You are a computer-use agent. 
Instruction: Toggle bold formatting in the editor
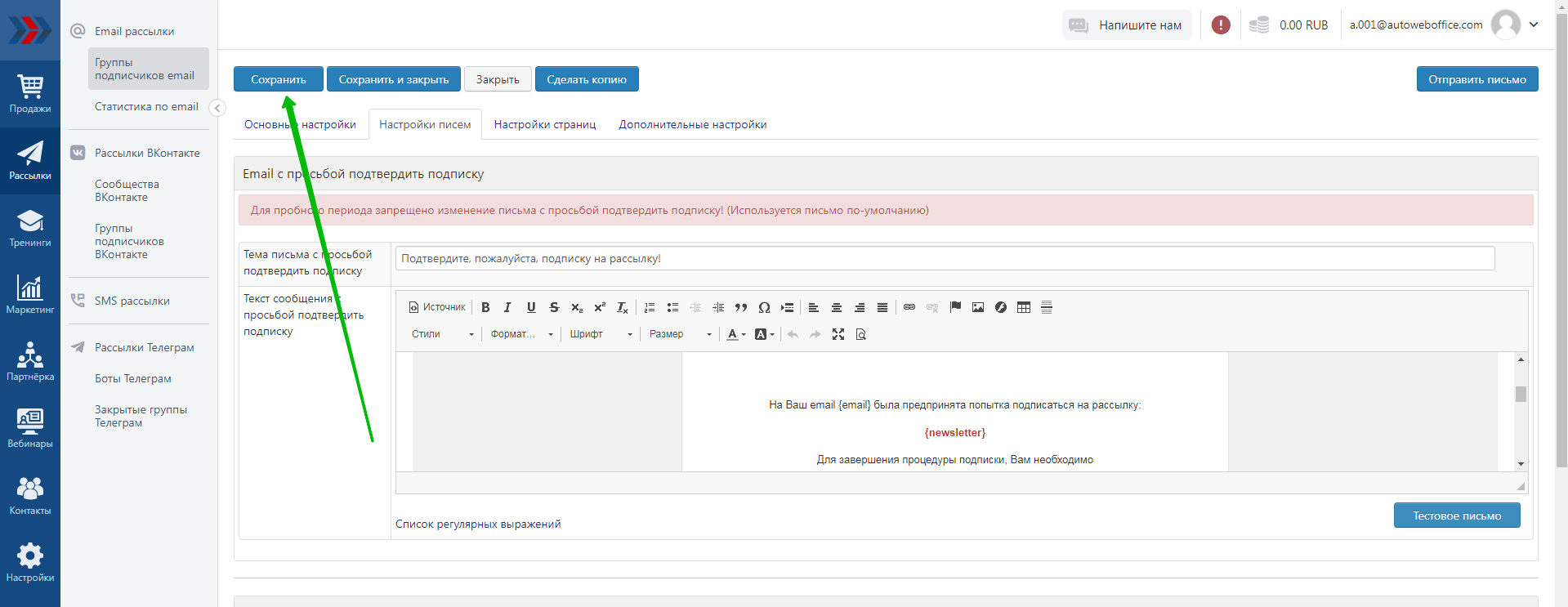coord(485,307)
